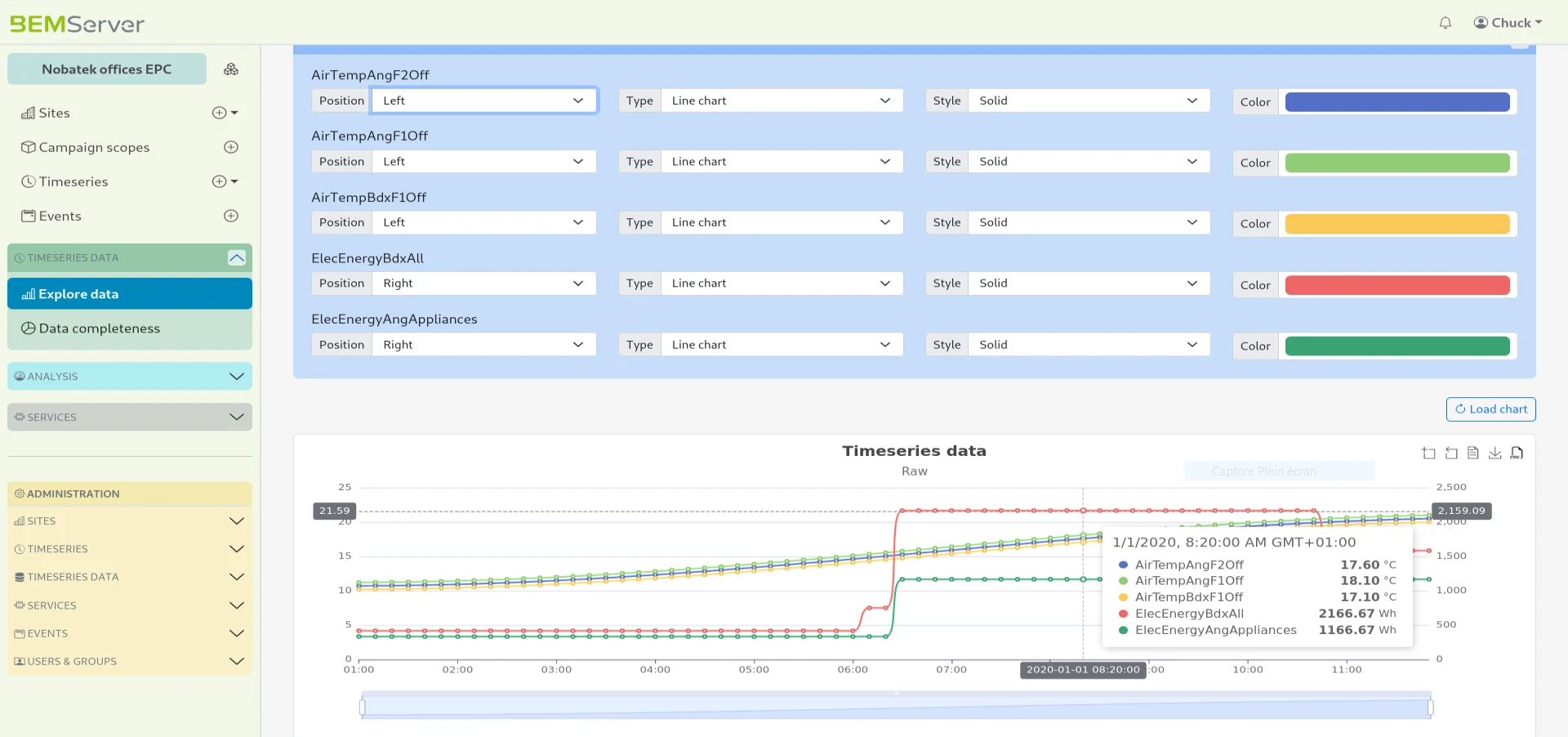Open the notifications bell
The image size is (1568, 737).
[1445, 23]
